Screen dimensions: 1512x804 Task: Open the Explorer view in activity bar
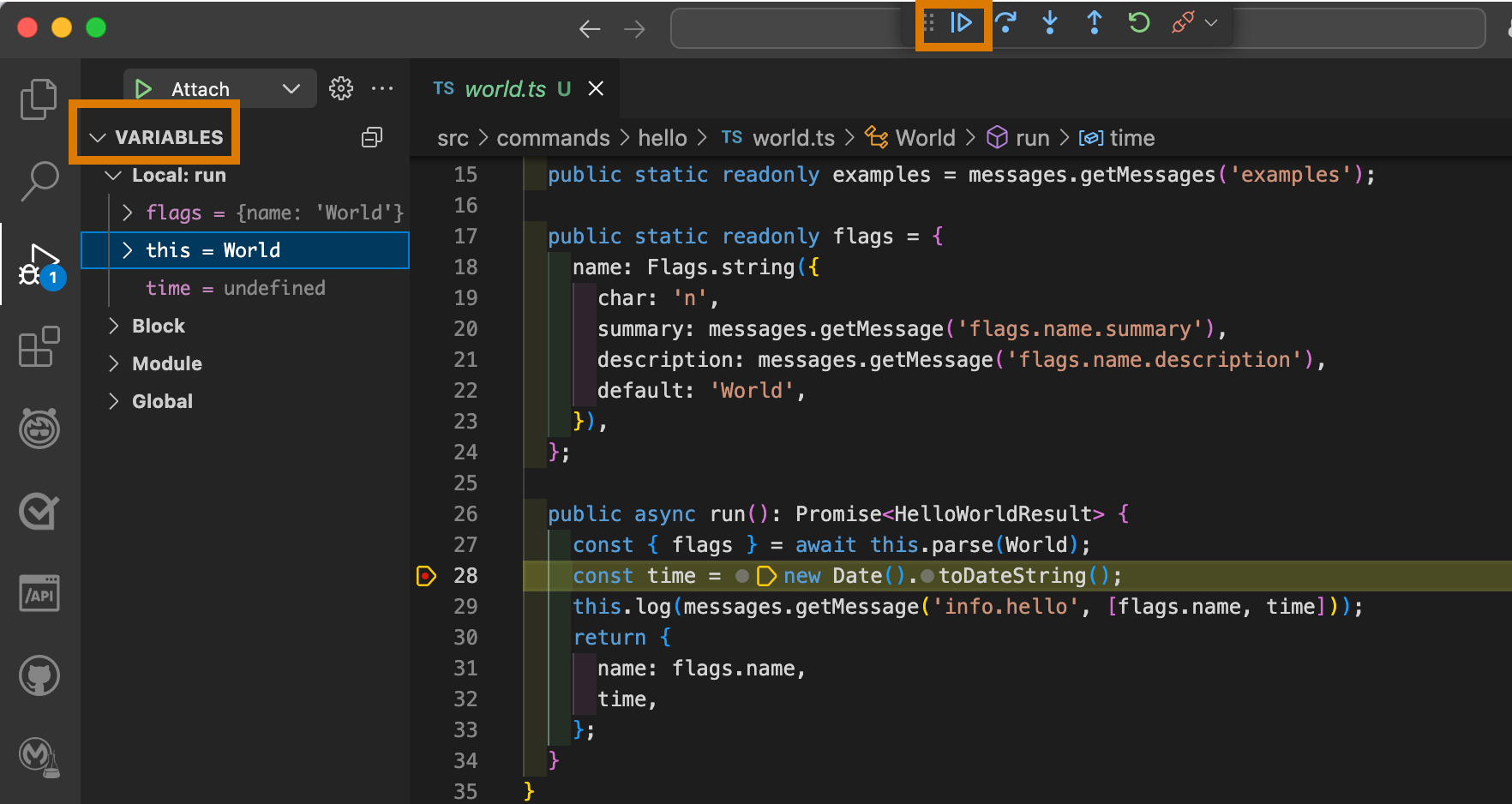pyautogui.click(x=39, y=99)
